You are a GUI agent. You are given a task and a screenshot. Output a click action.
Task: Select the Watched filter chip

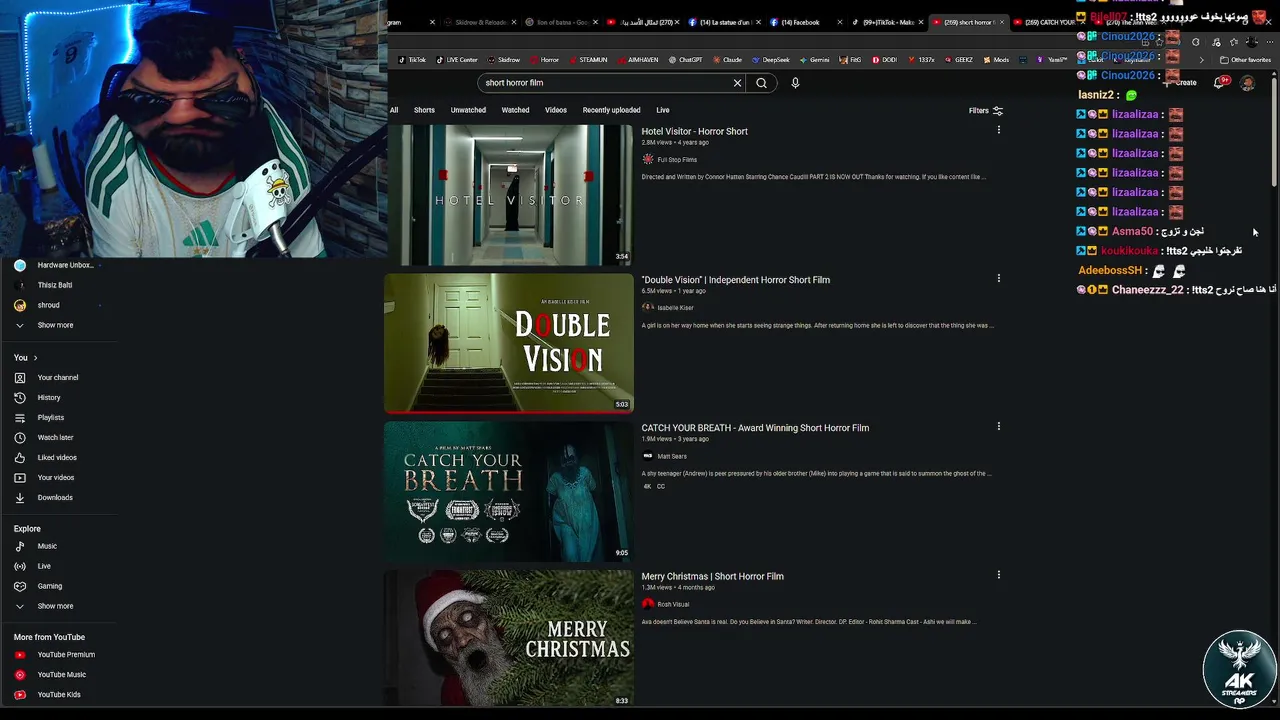click(515, 110)
